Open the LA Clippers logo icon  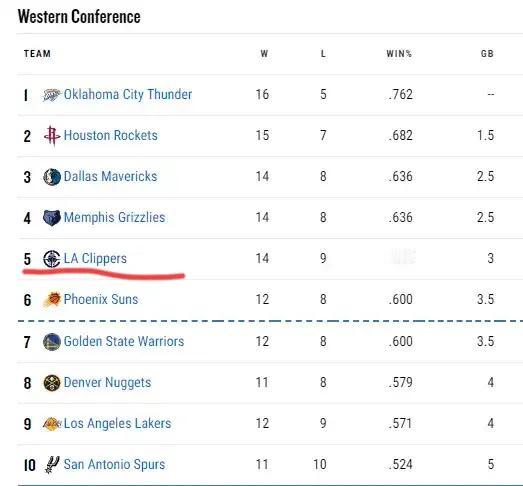(x=52, y=259)
